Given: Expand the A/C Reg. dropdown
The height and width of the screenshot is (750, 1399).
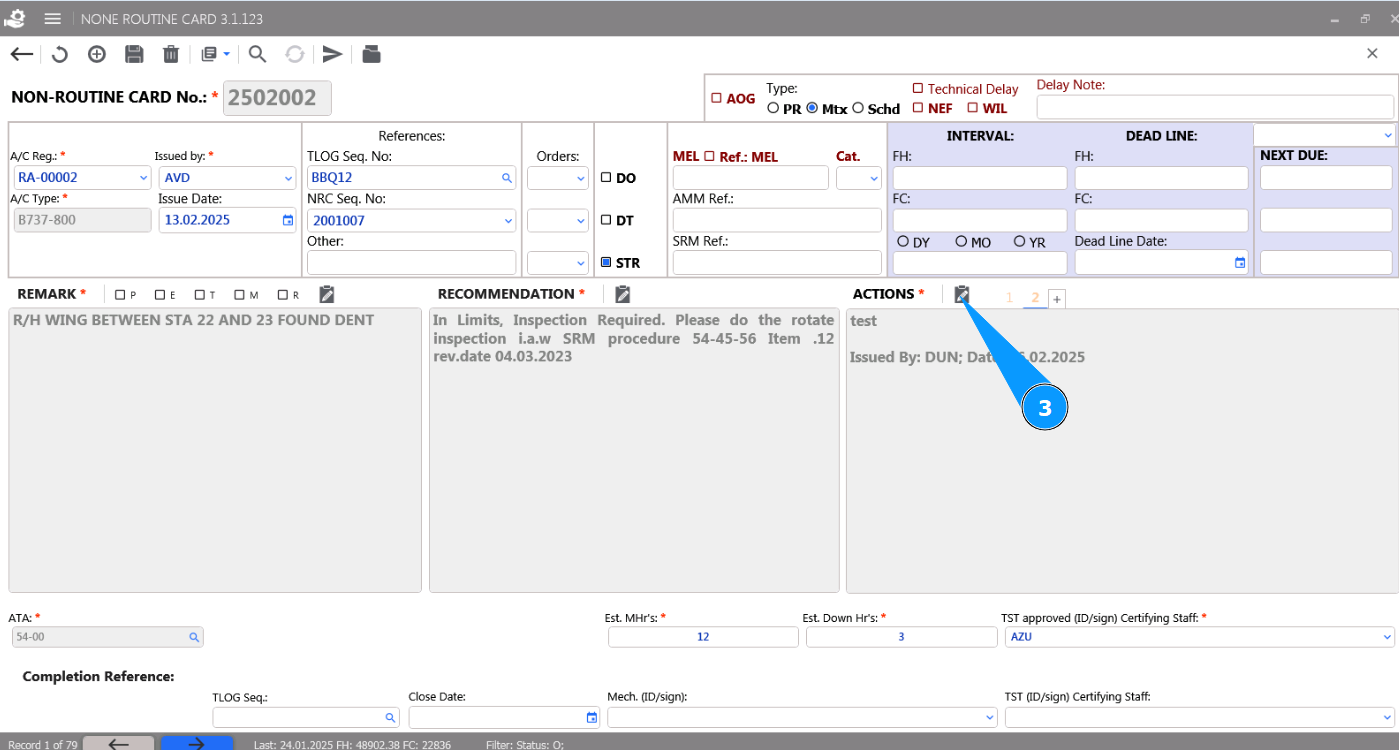Looking at the screenshot, I should (142, 178).
